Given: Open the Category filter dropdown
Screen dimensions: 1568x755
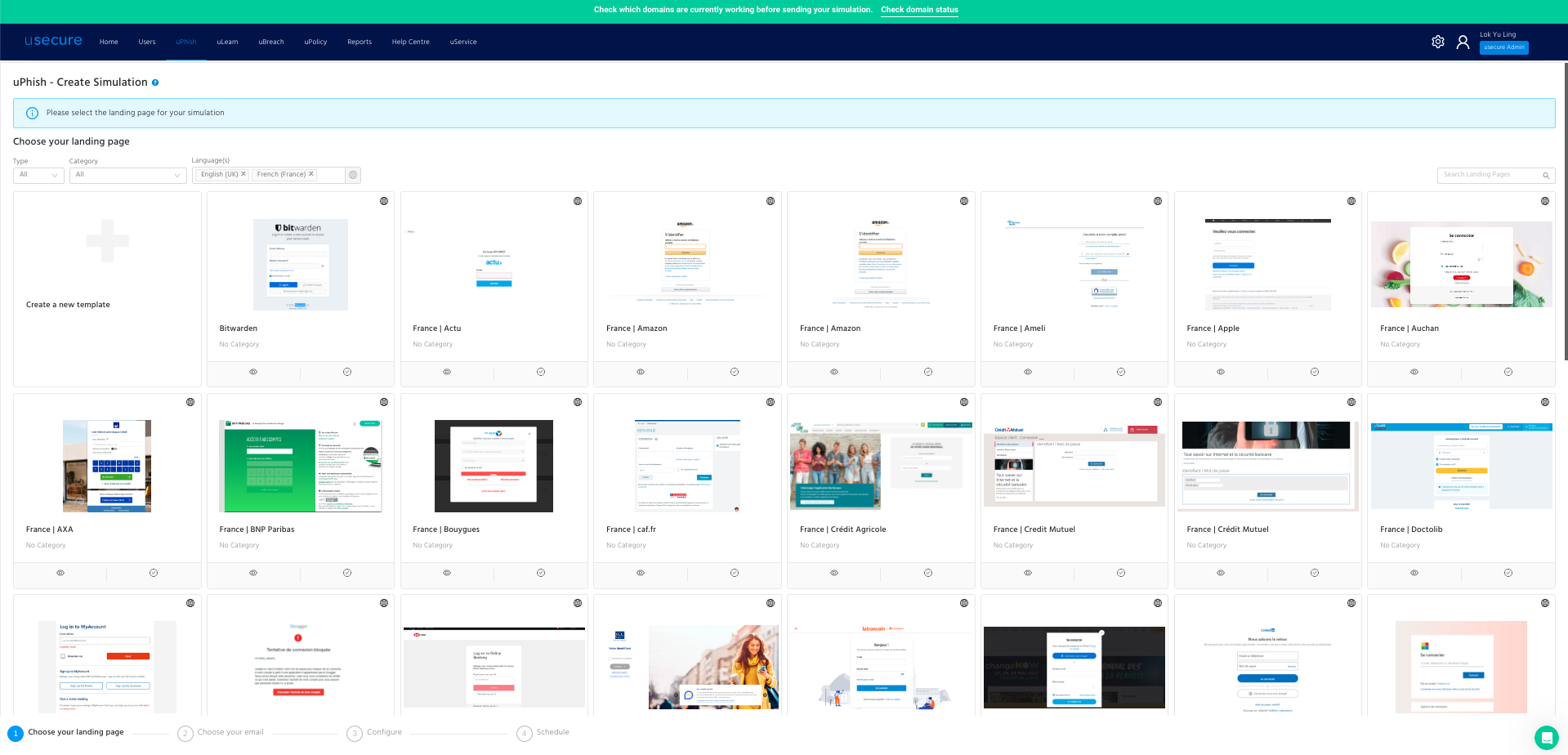Looking at the screenshot, I should (128, 175).
